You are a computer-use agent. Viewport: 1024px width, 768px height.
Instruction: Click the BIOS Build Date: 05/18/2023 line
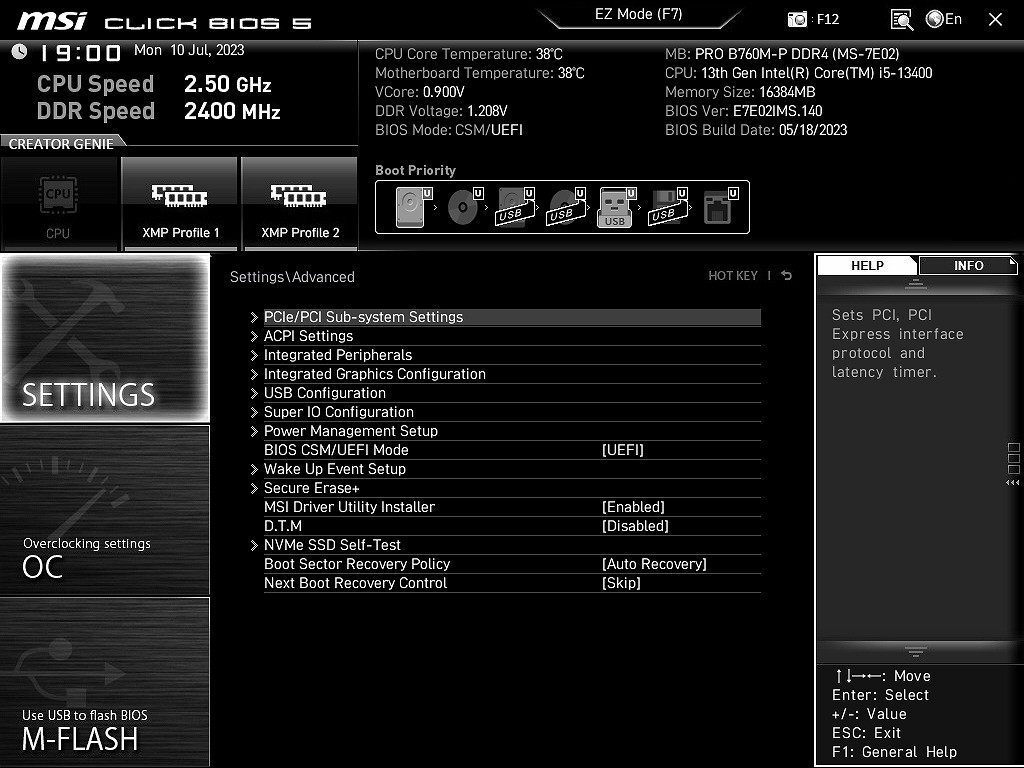[x=756, y=130]
